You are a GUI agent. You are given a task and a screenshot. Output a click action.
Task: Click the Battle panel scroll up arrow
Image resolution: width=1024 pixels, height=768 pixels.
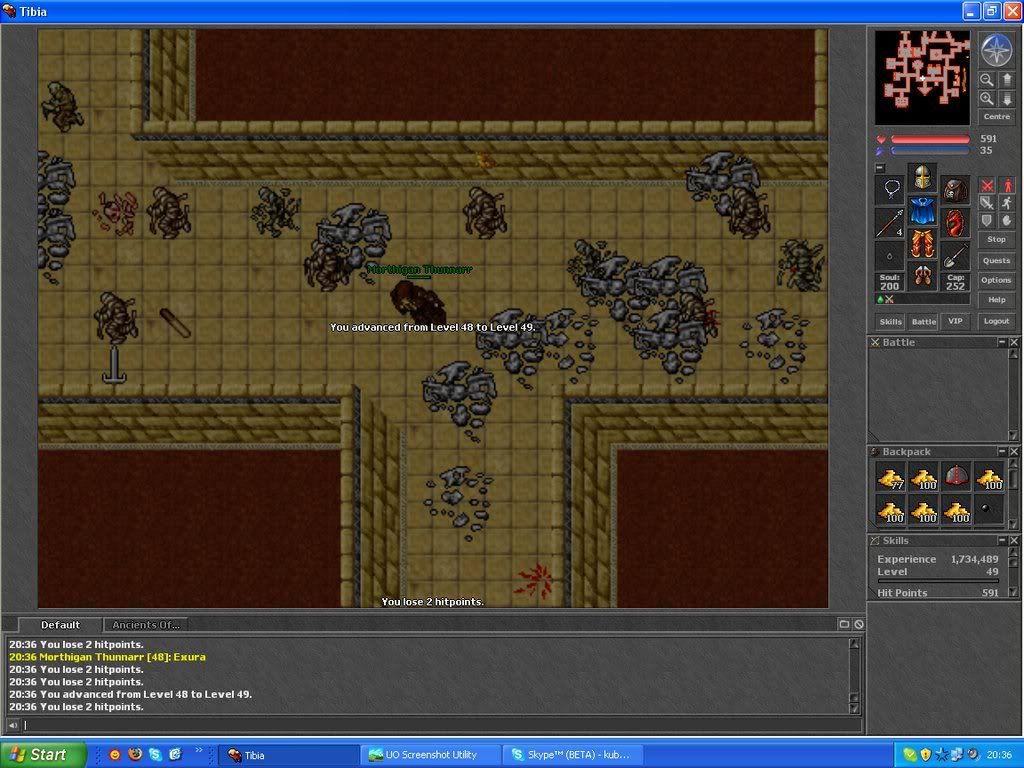click(x=1014, y=355)
